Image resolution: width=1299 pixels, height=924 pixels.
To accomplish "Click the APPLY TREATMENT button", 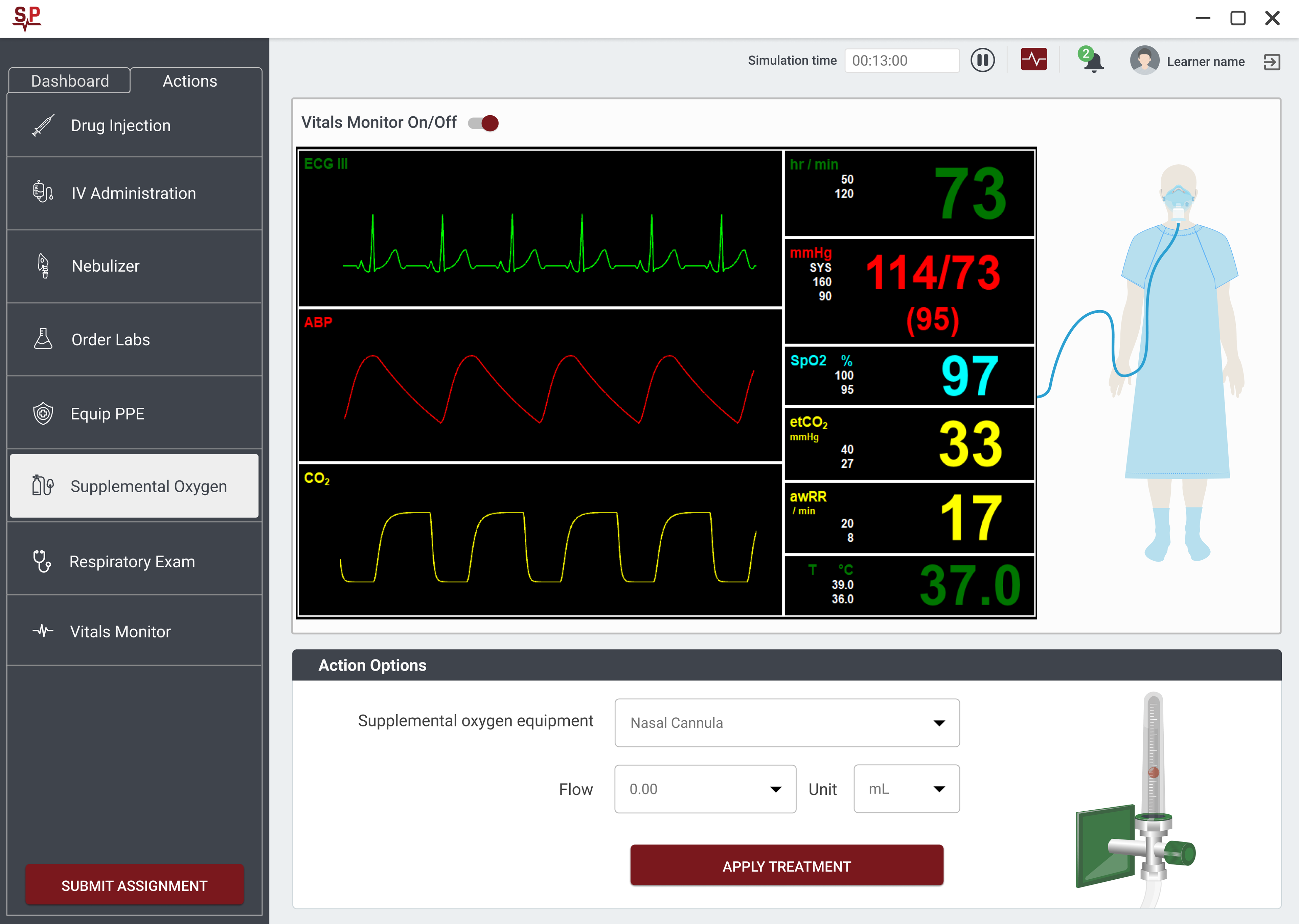I will (x=787, y=865).
